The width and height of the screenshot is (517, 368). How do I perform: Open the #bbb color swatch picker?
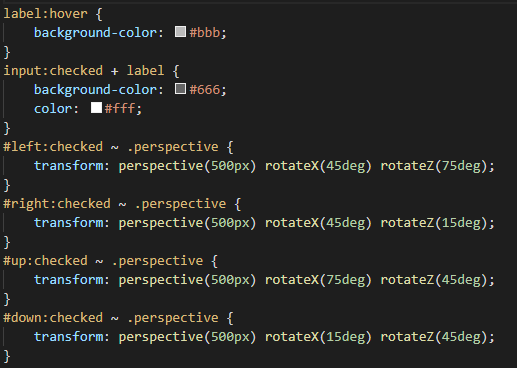pos(180,32)
